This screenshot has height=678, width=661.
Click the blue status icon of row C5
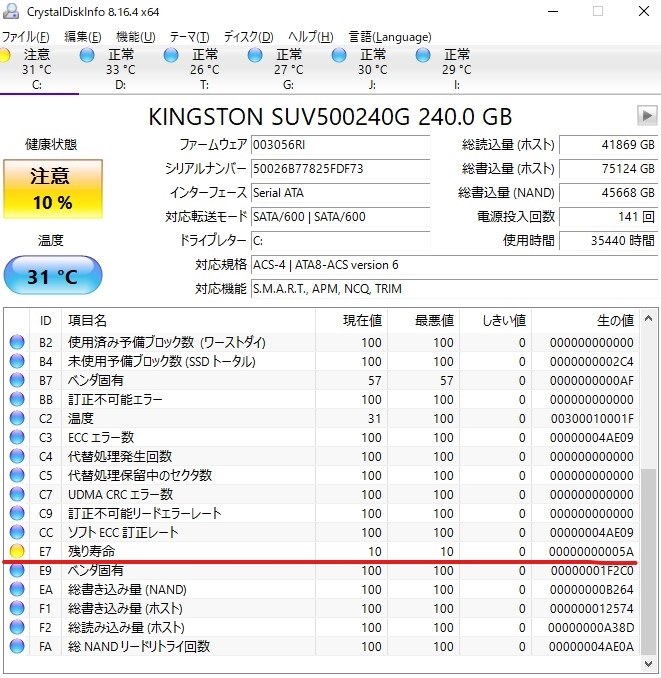pyautogui.click(x=17, y=475)
